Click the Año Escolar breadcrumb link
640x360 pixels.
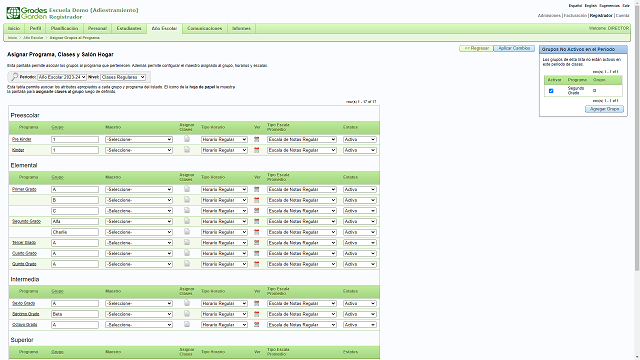tap(33, 38)
